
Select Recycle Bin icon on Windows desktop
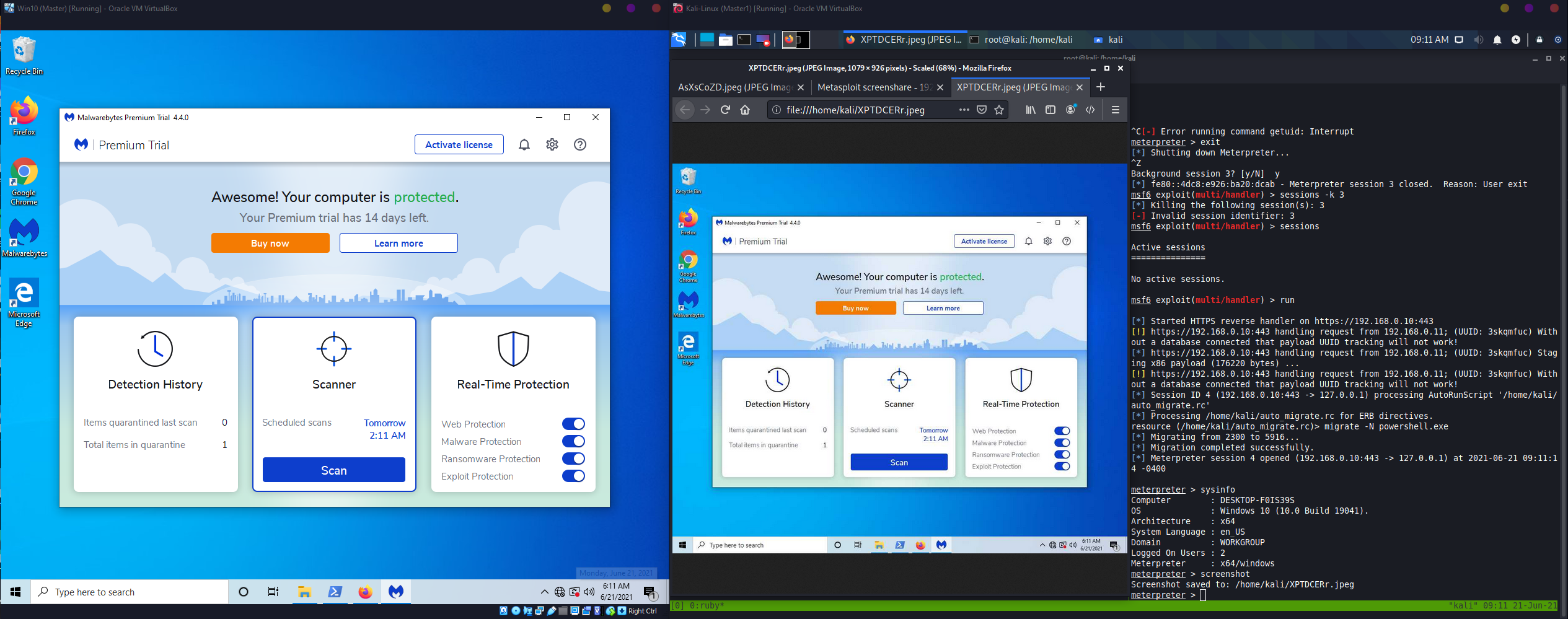(x=24, y=56)
